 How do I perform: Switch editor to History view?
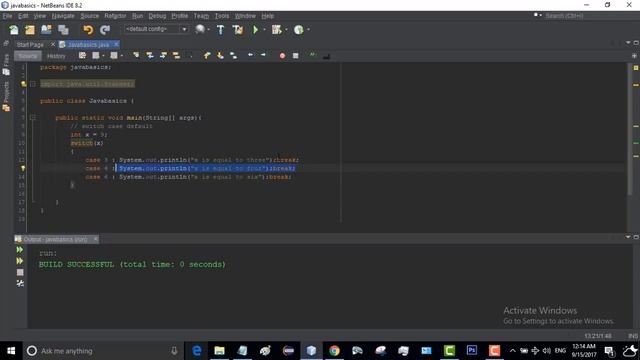click(56, 56)
